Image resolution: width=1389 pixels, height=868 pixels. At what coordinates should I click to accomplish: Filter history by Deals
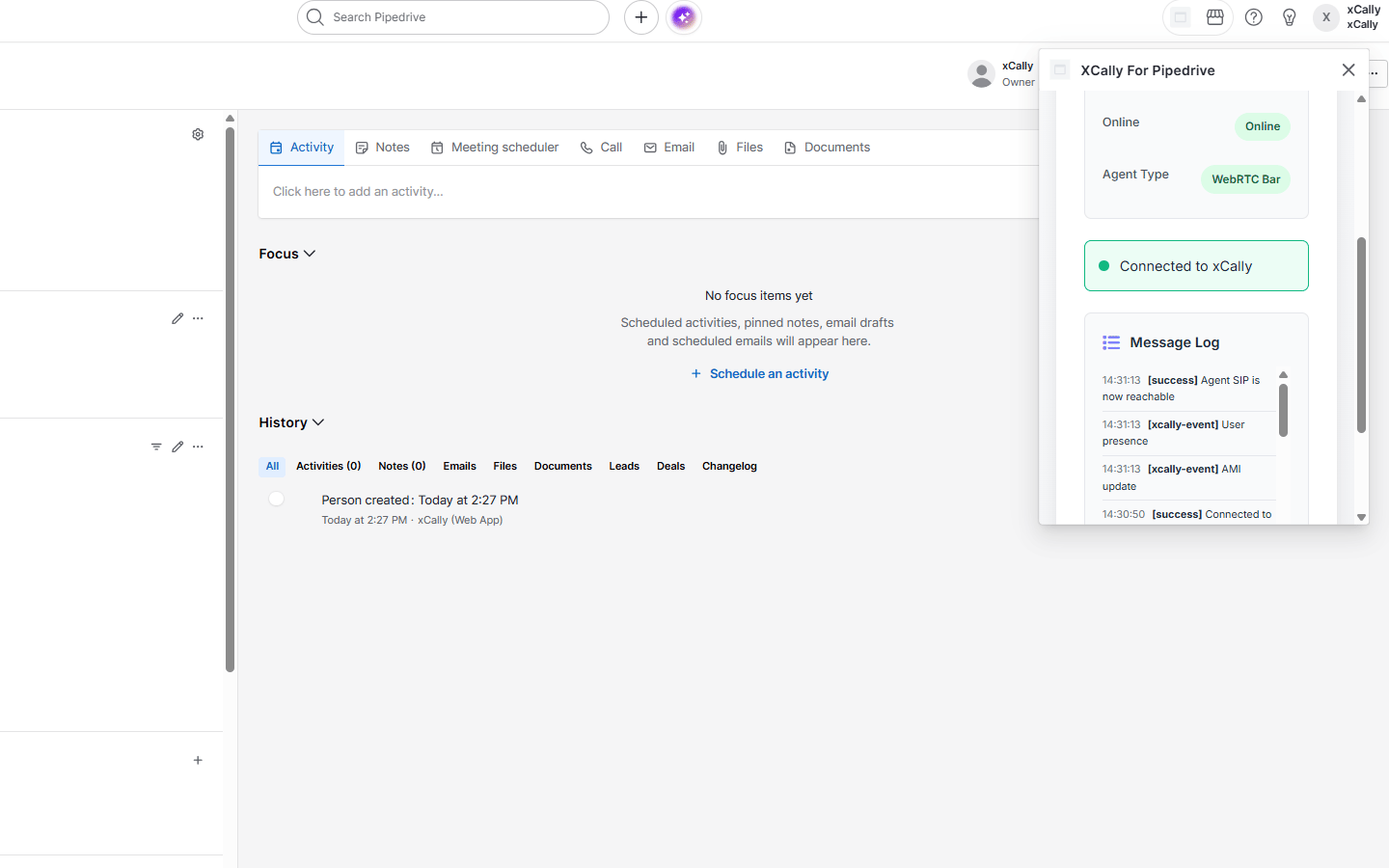pos(671,467)
